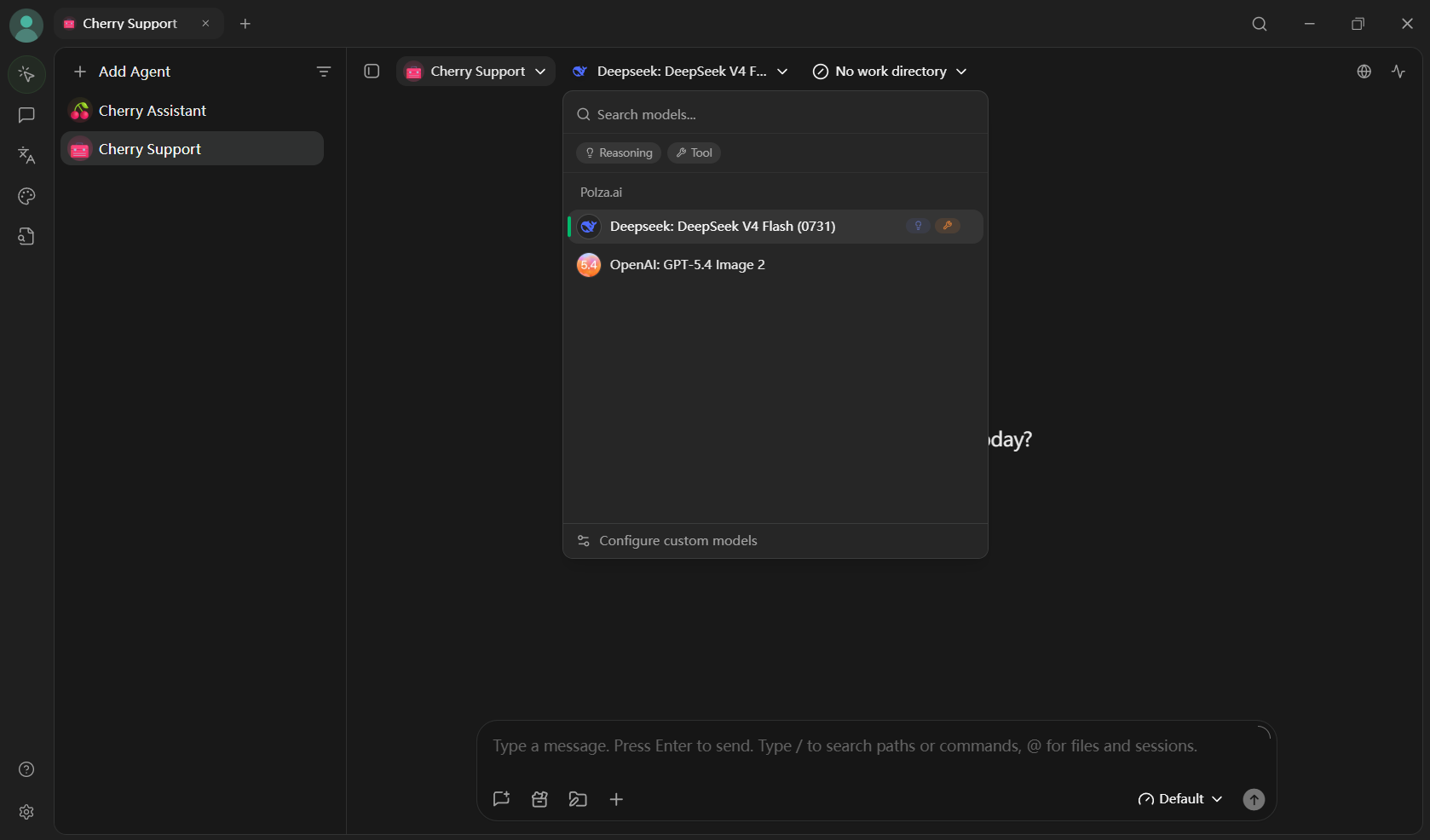Open the Translate tool in the sidebar
The width and height of the screenshot is (1430, 840).
26,155
